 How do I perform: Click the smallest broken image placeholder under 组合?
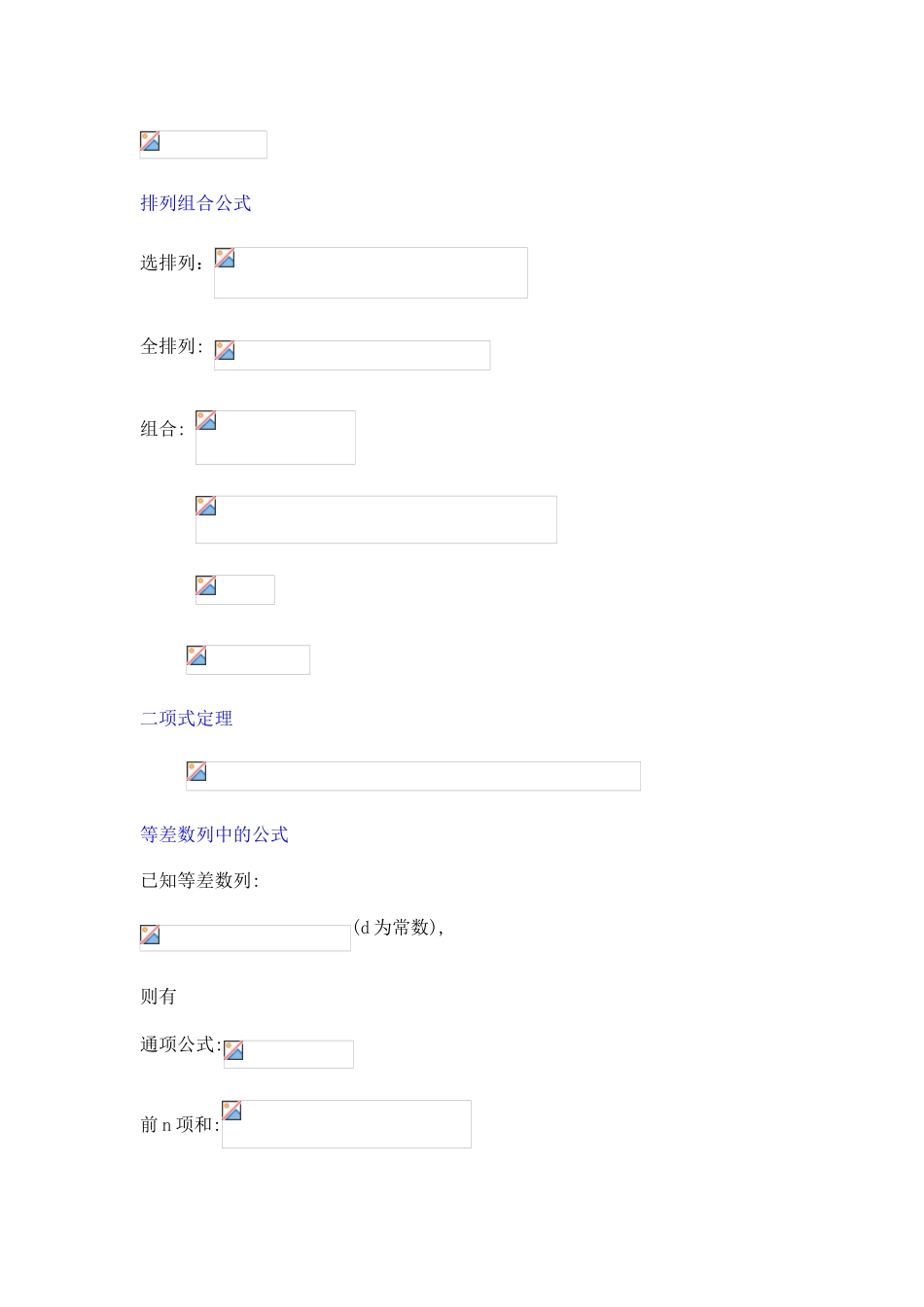click(x=235, y=590)
